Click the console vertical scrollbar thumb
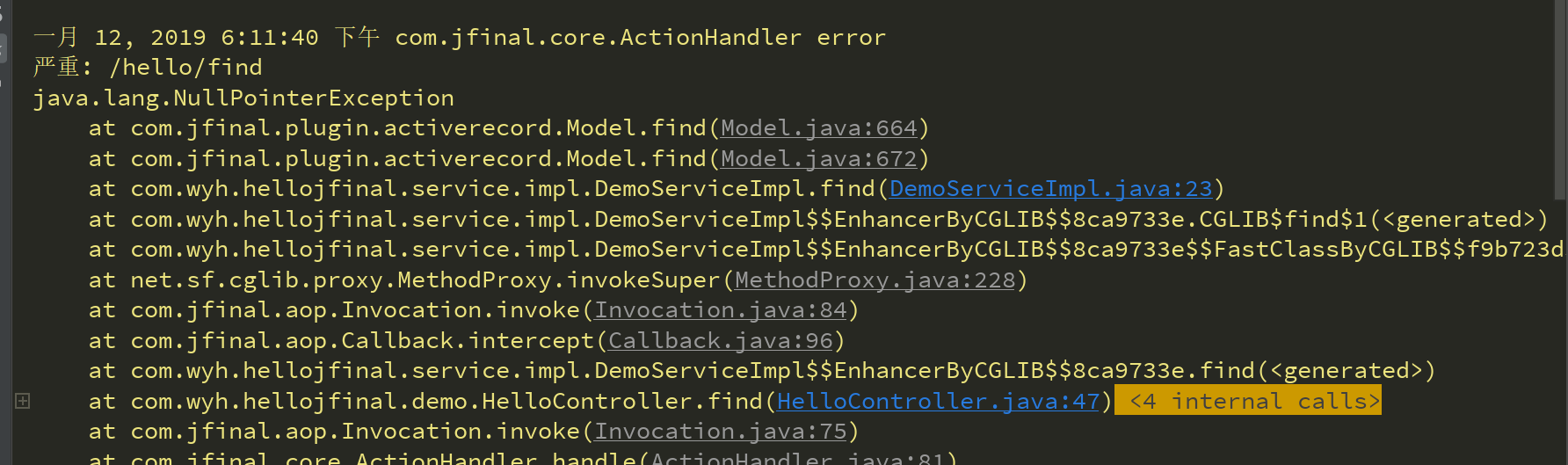The image size is (1568, 465). (1560, 97)
